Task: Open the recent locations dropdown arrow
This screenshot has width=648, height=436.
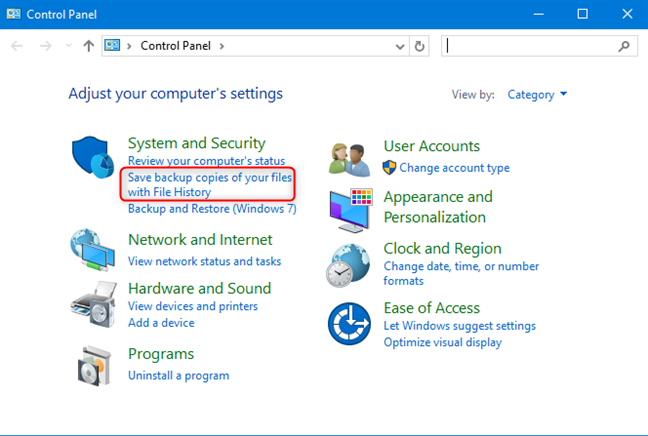Action: tap(69, 45)
